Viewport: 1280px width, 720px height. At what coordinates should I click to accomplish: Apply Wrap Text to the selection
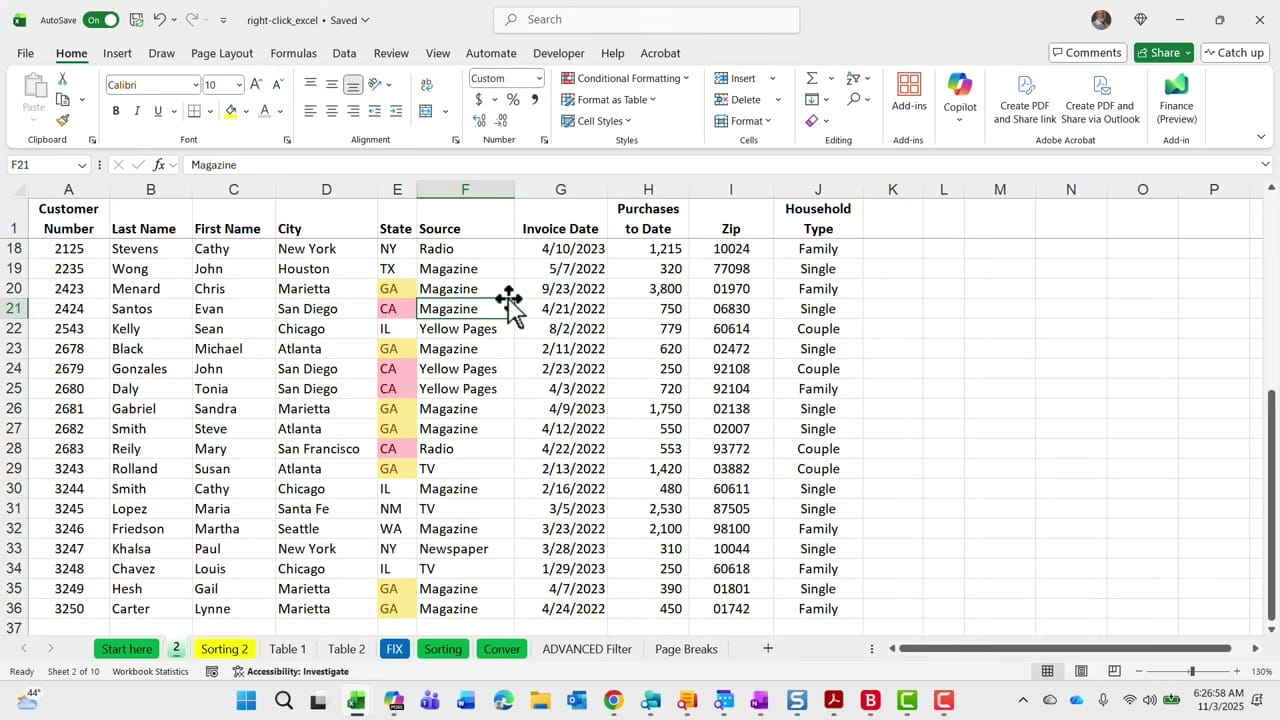425,84
